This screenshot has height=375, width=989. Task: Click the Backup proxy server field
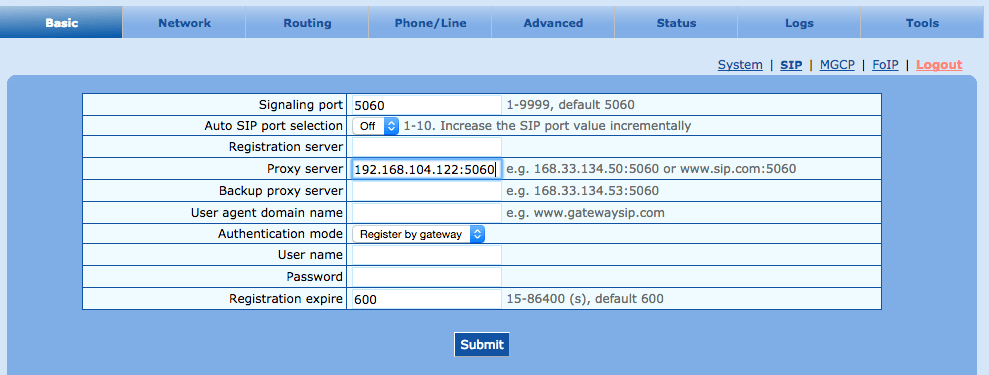tap(426, 191)
